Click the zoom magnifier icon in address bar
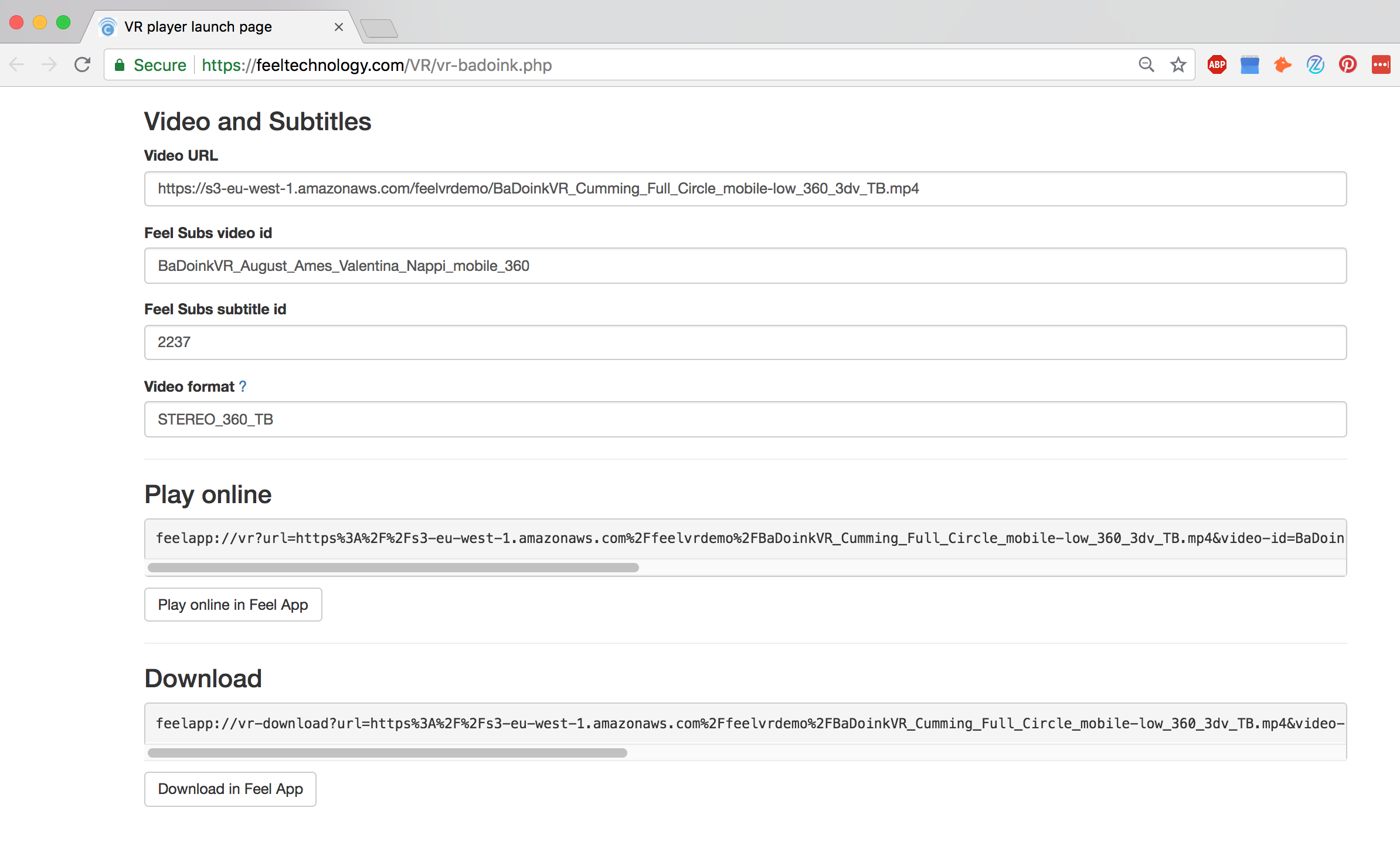Screen dimensions: 1400x862 (1146, 65)
